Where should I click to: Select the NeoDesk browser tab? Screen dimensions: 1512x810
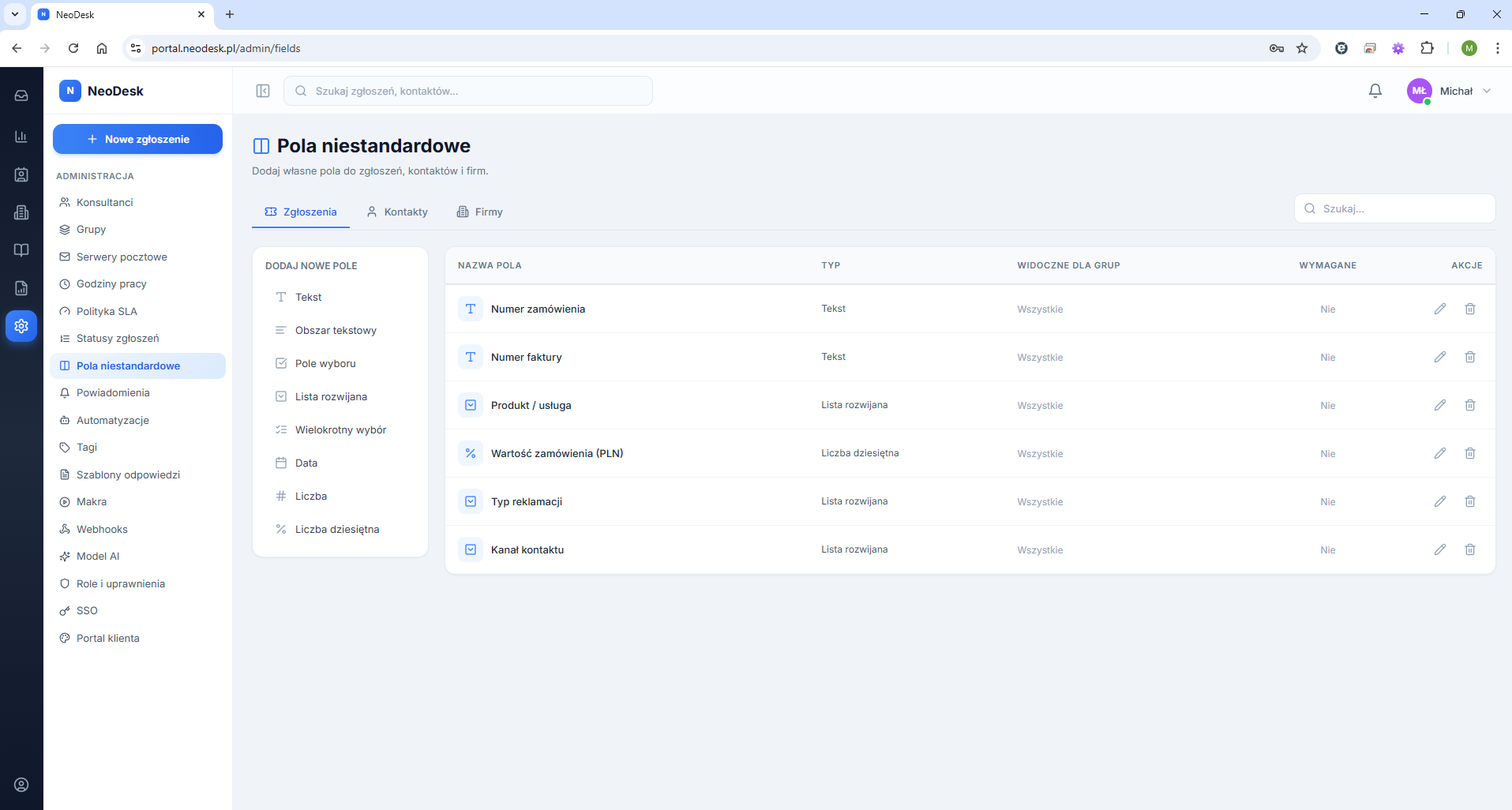tap(122, 14)
